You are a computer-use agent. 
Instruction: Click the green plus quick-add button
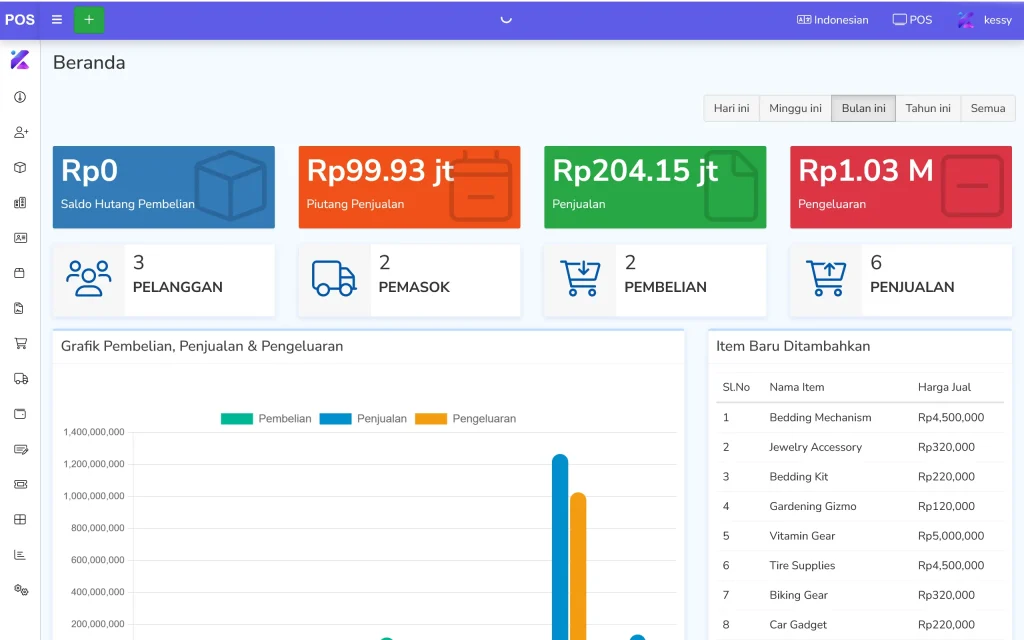[x=89, y=20]
